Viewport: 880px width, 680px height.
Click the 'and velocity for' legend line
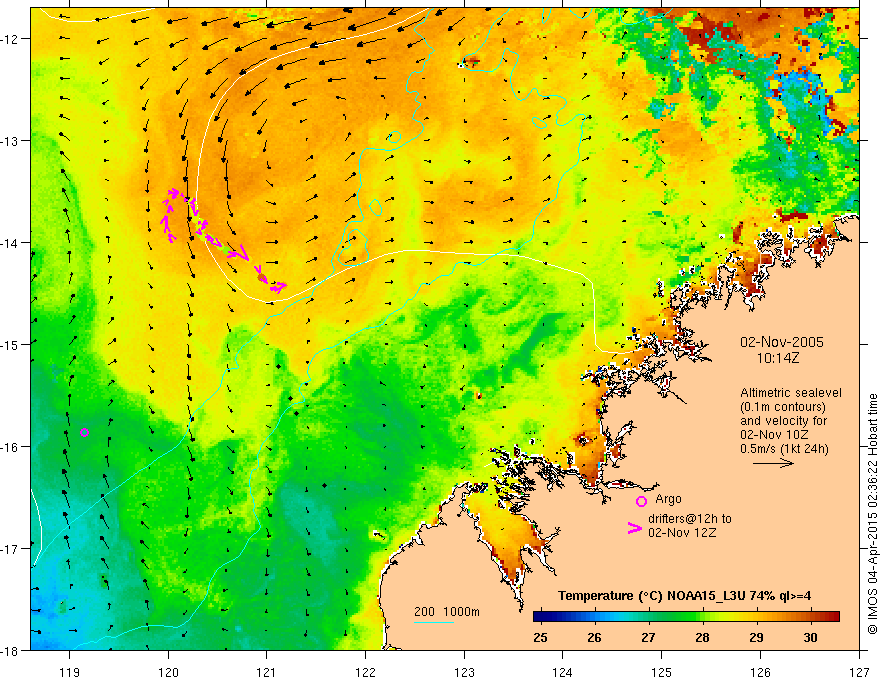point(783,421)
